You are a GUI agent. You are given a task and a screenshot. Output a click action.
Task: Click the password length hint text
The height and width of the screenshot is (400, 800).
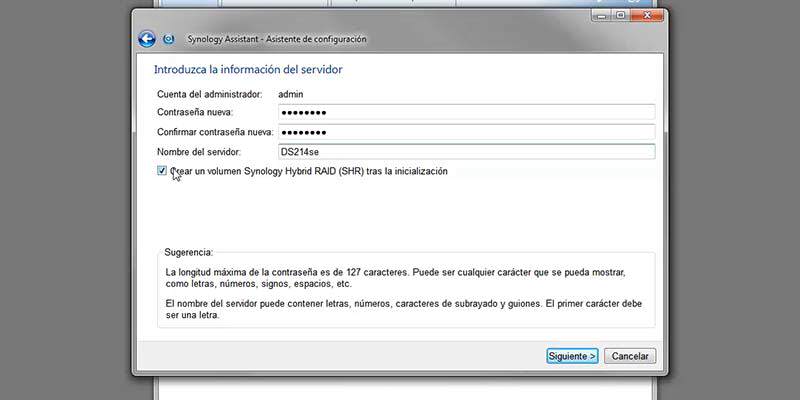coord(395,279)
